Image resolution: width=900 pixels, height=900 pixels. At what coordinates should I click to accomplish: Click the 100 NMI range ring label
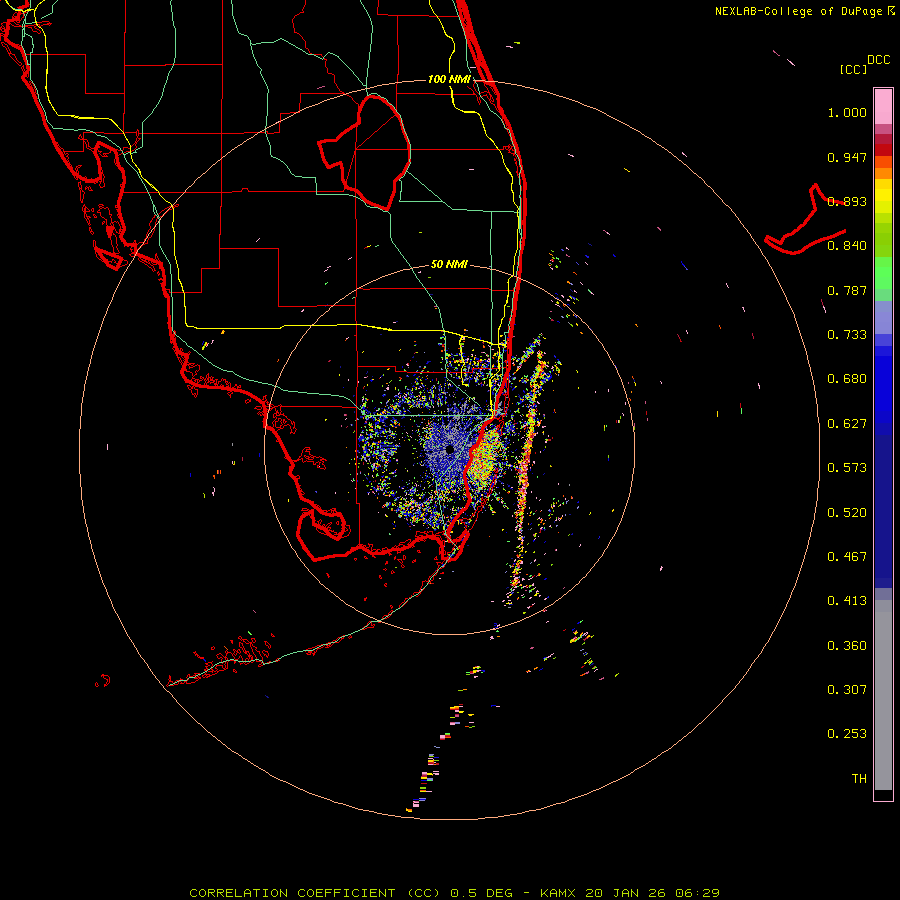pos(449,79)
